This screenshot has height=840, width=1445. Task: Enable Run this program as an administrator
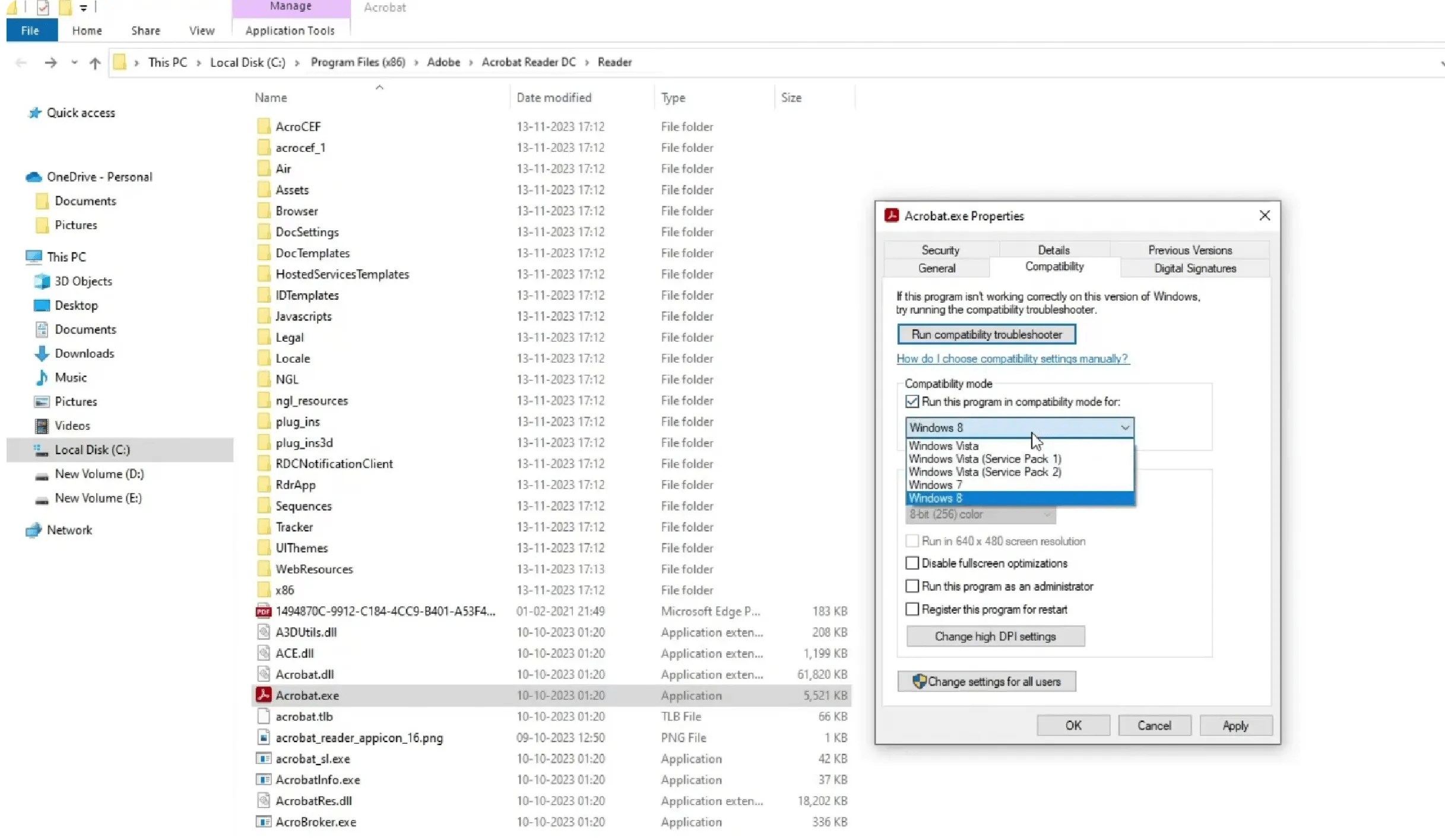pos(912,586)
